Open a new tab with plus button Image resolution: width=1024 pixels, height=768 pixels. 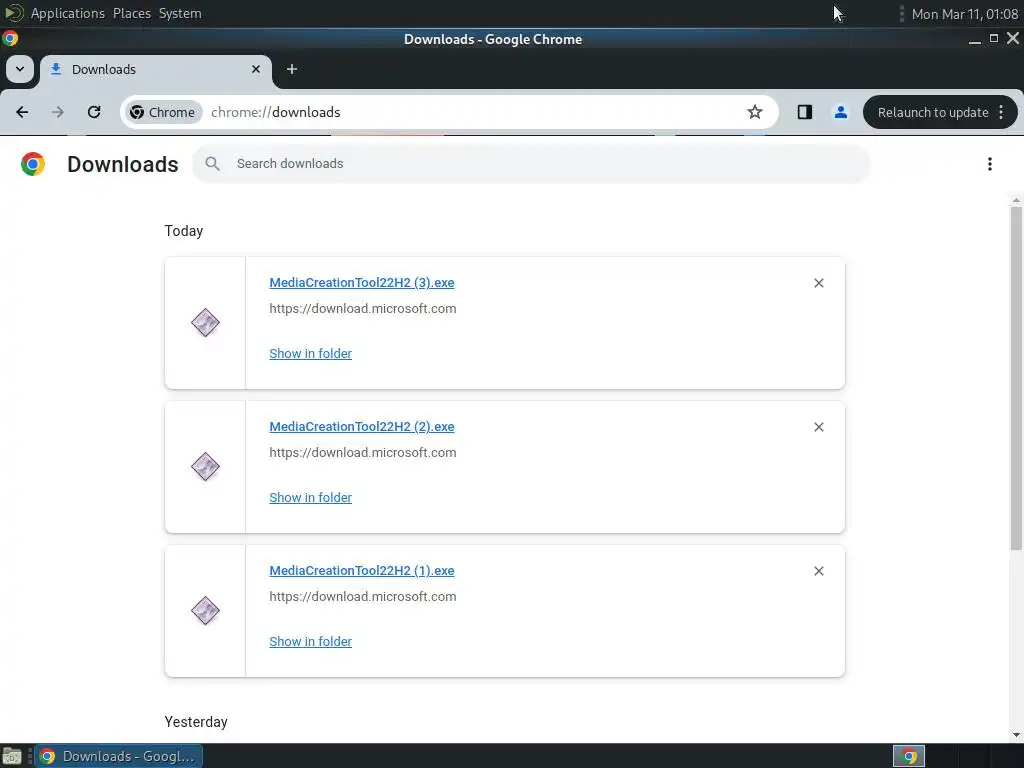tap(292, 69)
